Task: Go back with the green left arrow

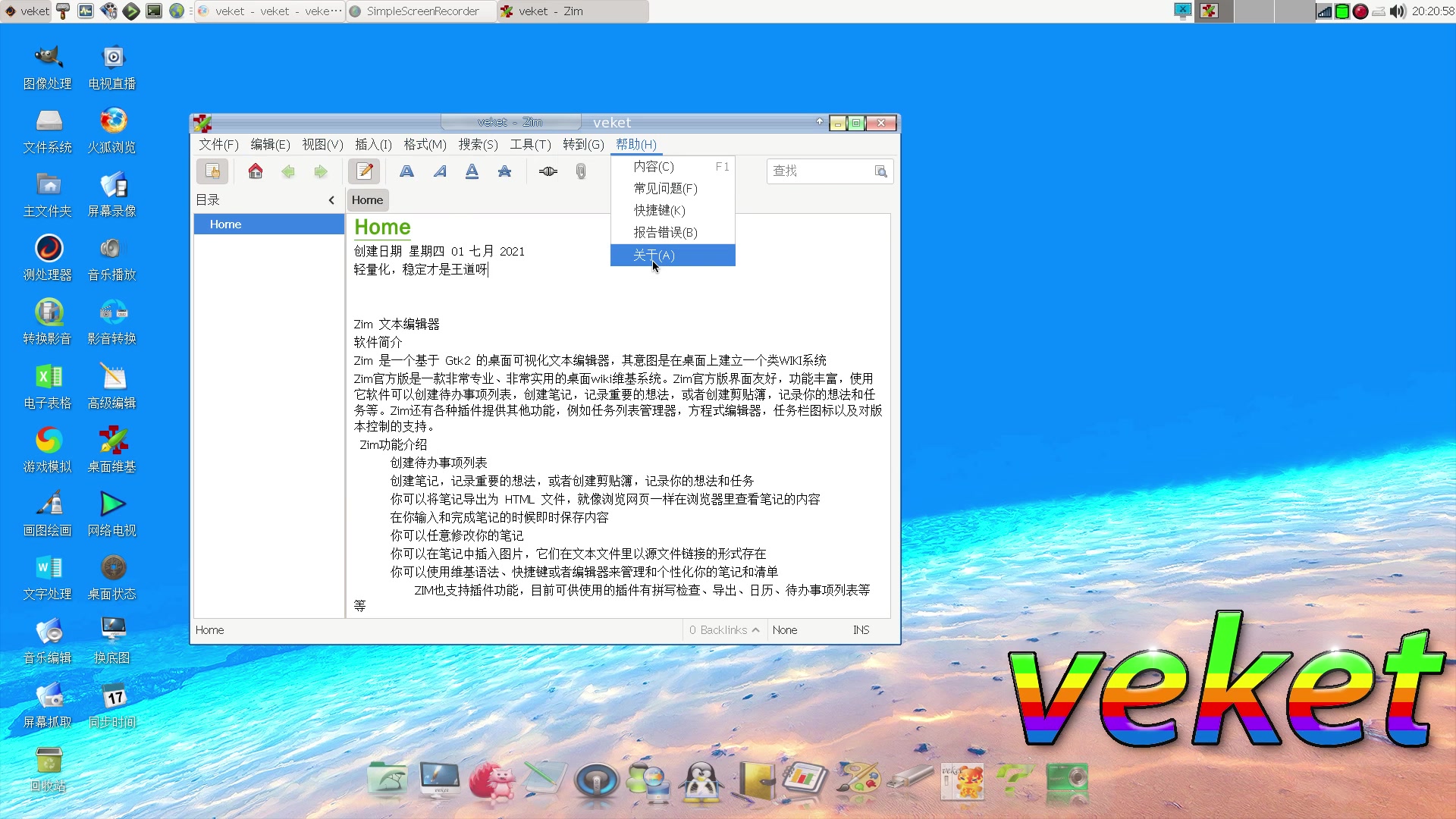Action: [288, 171]
